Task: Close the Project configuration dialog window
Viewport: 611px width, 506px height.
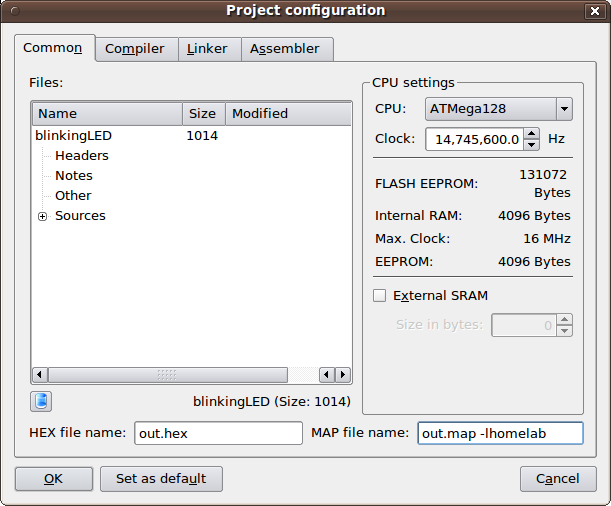Action: point(597,11)
